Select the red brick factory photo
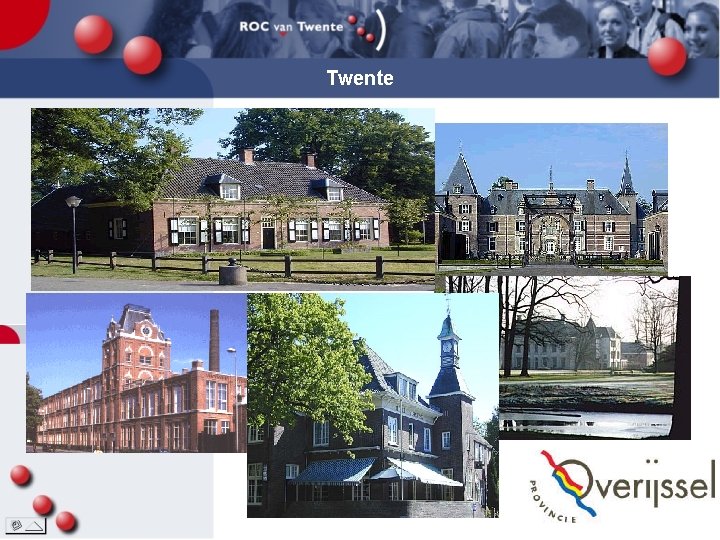The image size is (720, 540). tap(136, 373)
